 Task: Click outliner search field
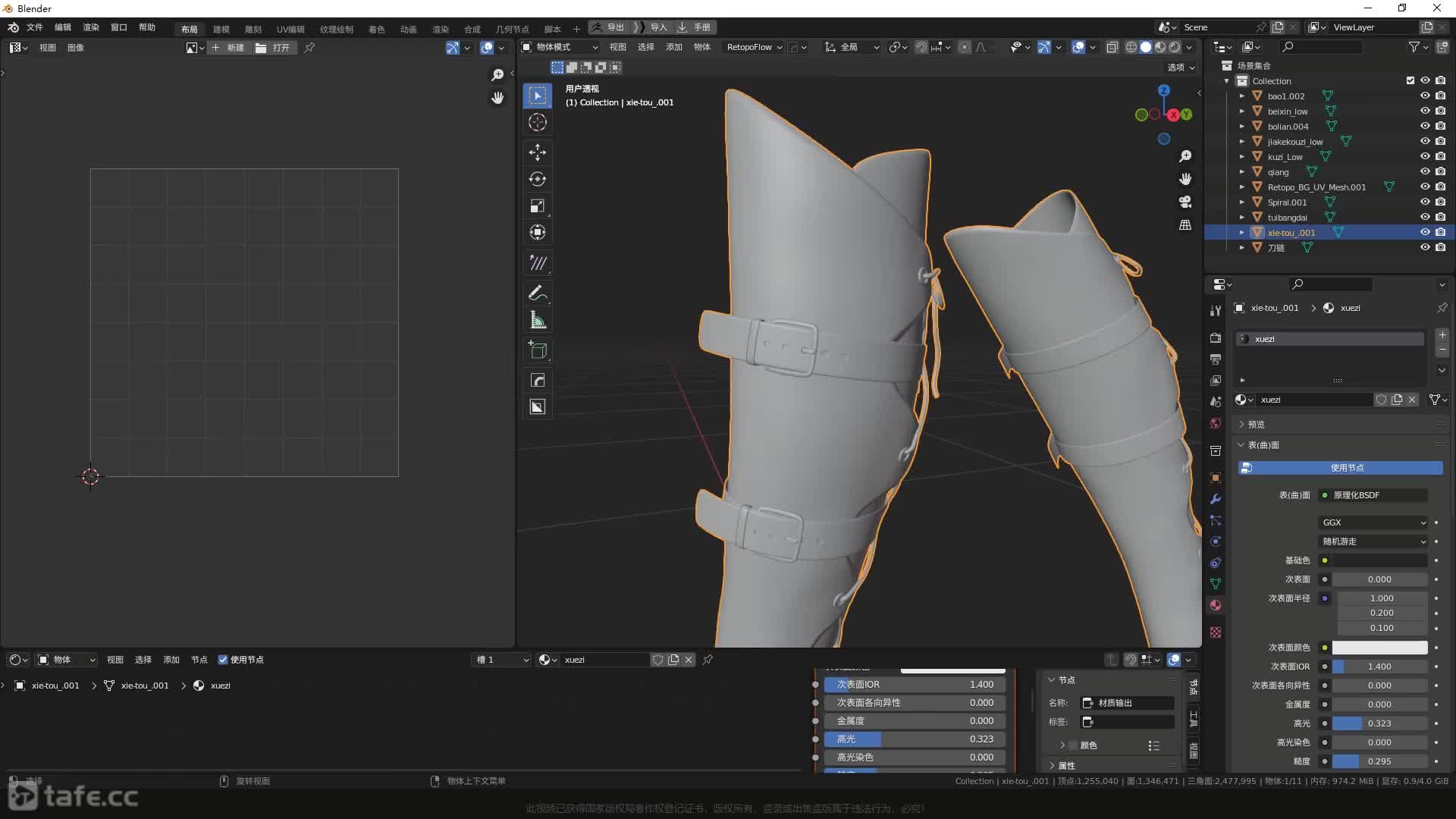[x=1319, y=47]
